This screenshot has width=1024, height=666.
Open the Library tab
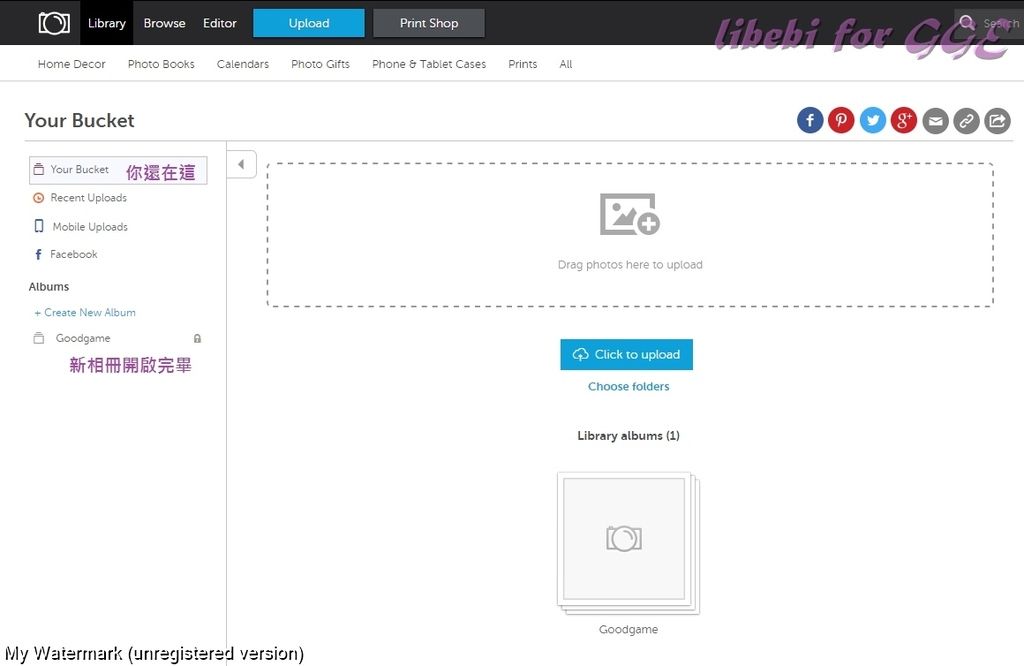106,23
